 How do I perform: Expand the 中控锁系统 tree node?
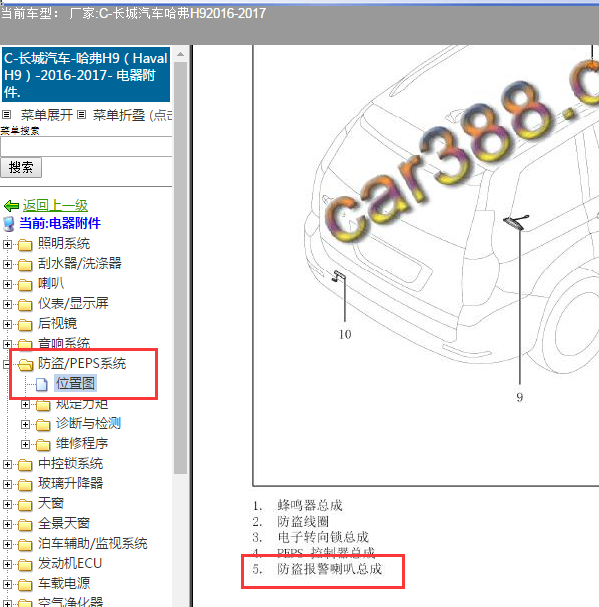point(7,465)
